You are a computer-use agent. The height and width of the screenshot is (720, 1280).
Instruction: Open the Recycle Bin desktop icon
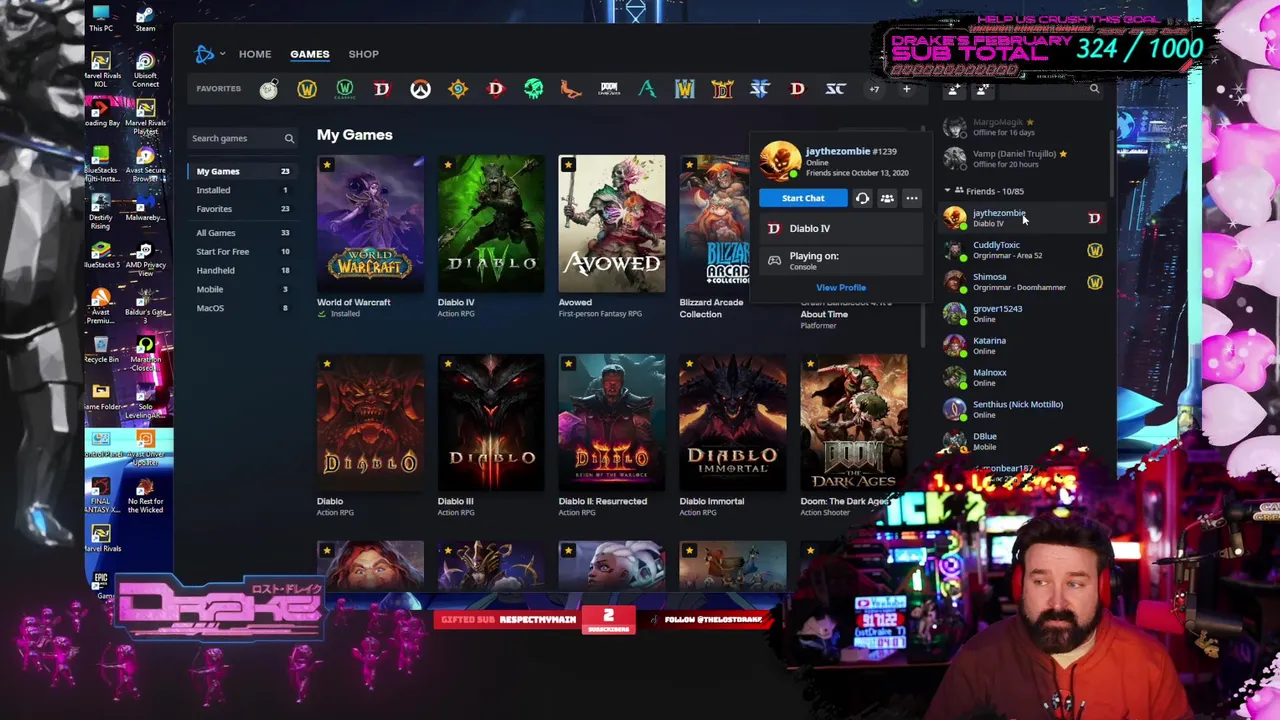101,350
